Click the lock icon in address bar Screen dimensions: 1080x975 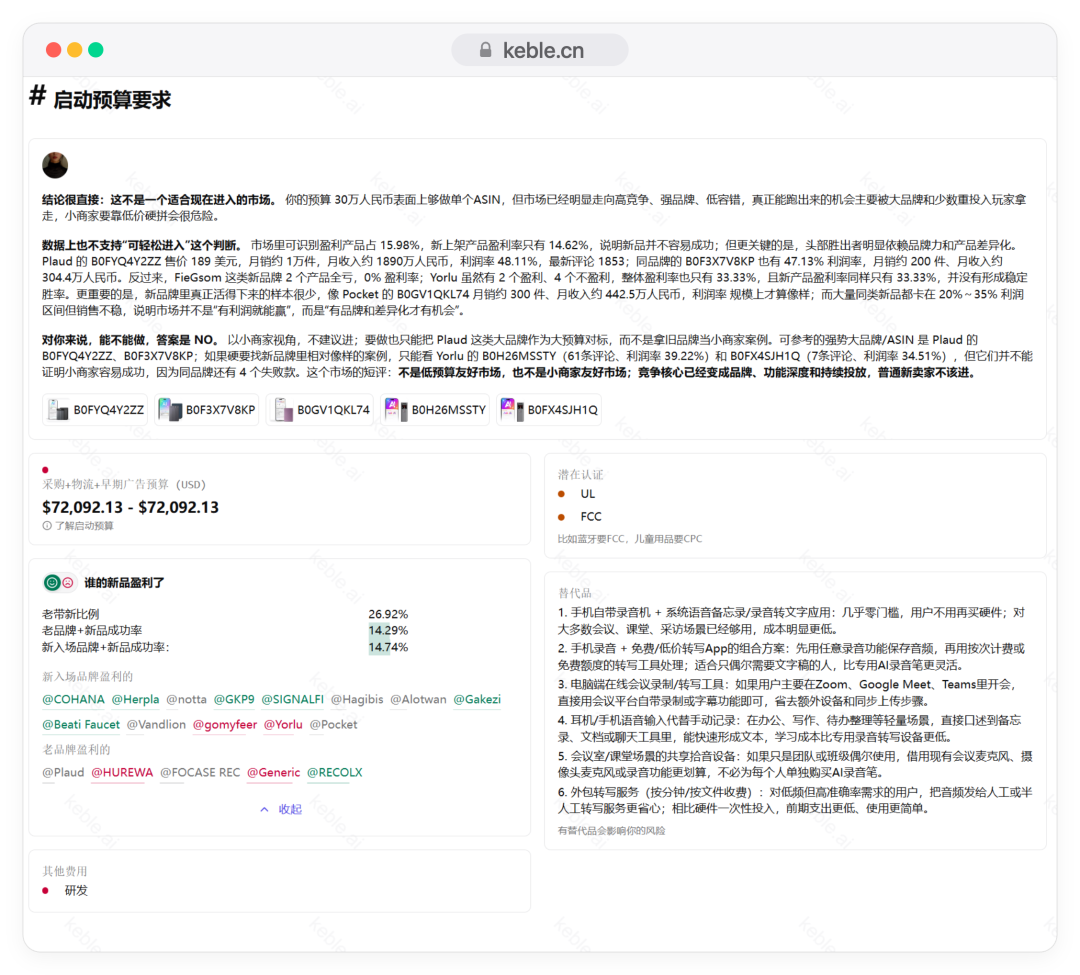(x=486, y=50)
